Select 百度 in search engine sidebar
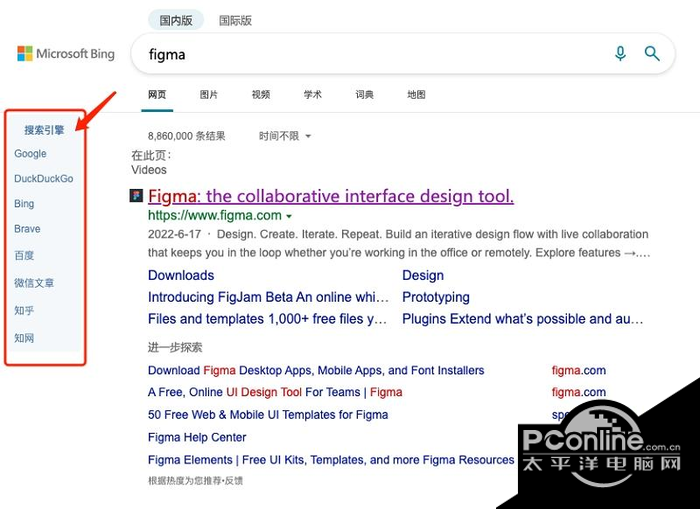This screenshot has height=509, width=700. coord(24,255)
